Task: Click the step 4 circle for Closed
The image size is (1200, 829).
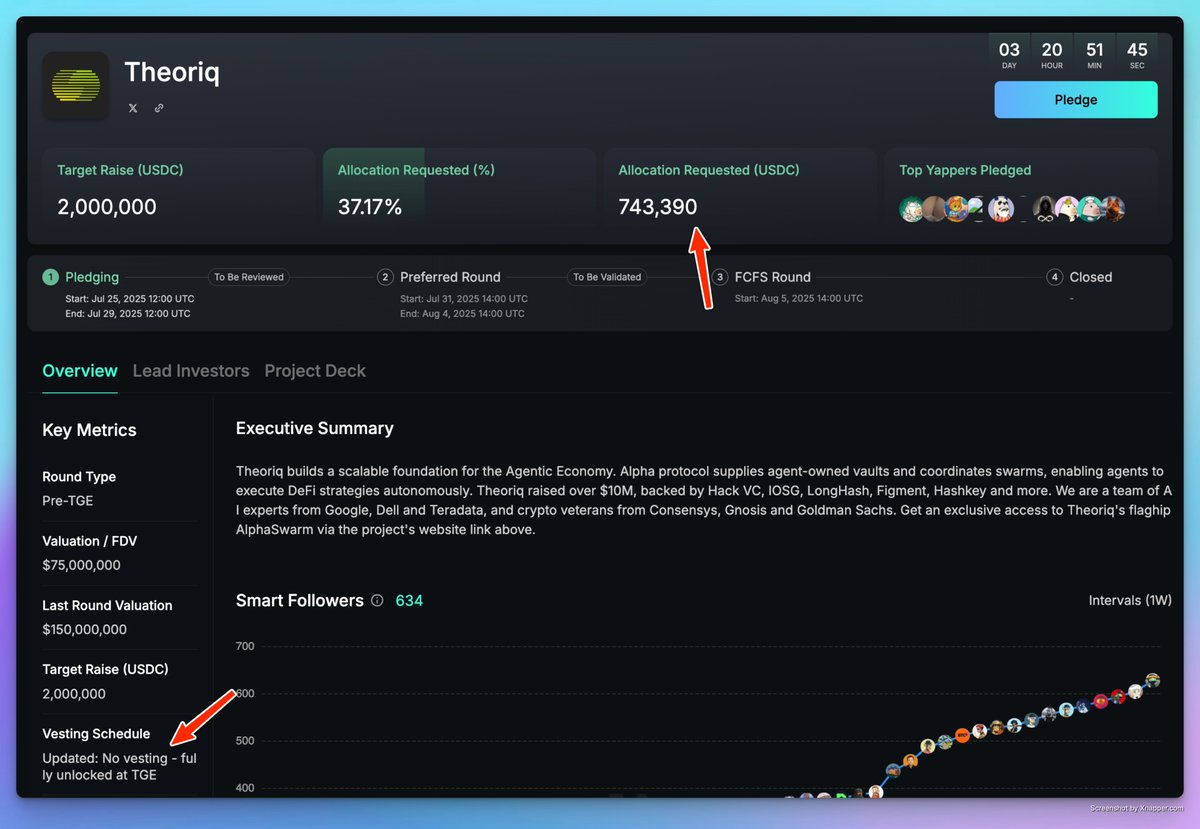Action: tap(1054, 277)
